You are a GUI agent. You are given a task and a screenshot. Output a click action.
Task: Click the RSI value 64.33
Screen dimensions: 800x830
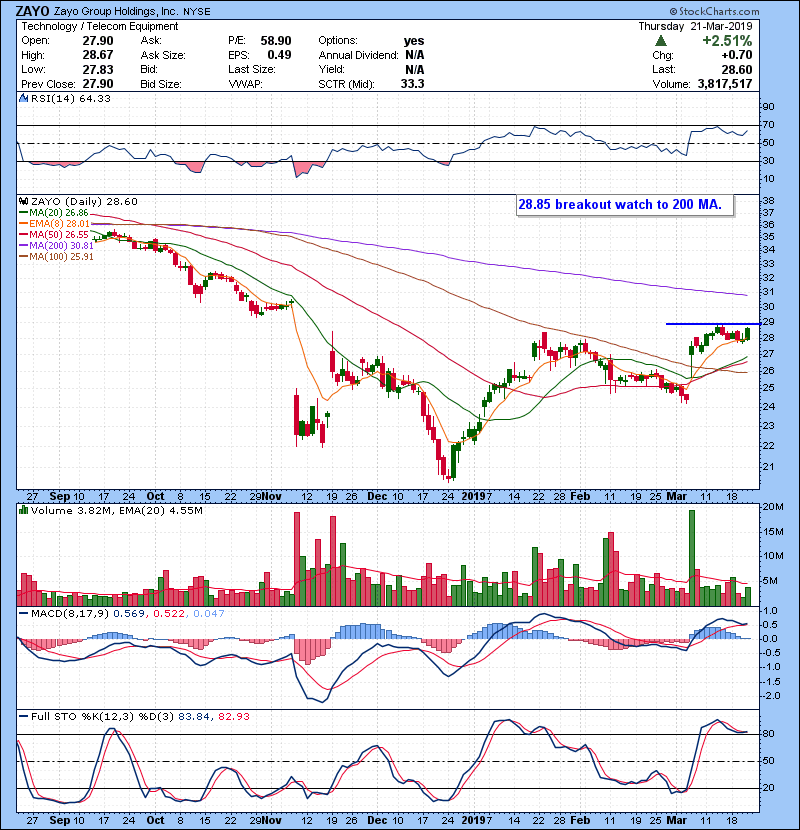(x=95, y=98)
